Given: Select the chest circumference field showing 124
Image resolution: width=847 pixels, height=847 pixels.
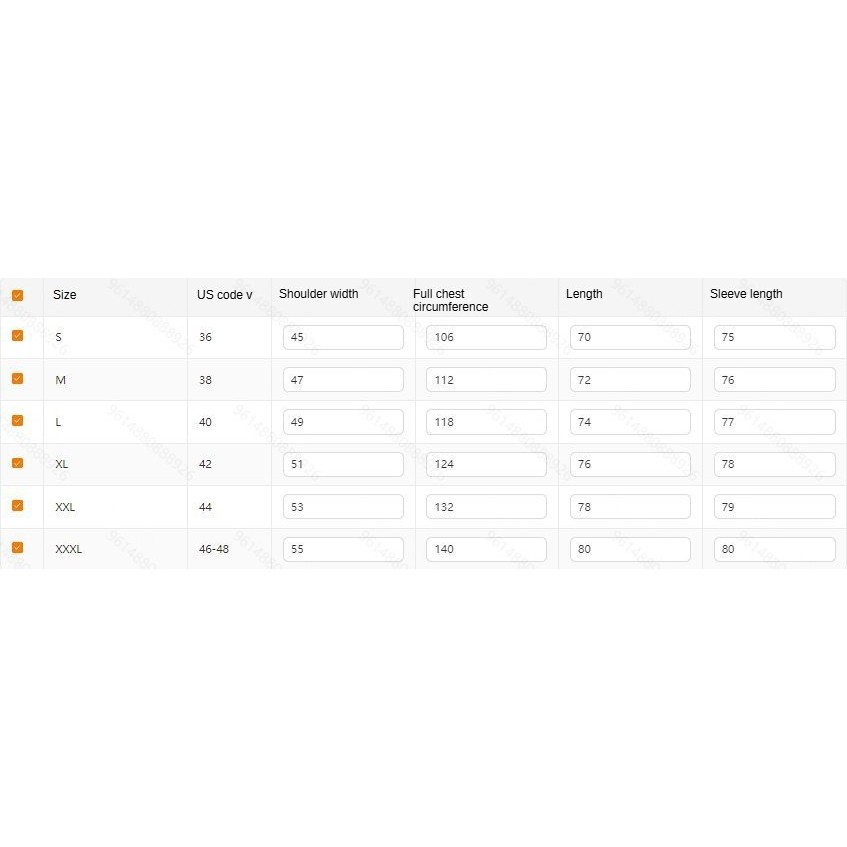Looking at the screenshot, I should pos(486,464).
